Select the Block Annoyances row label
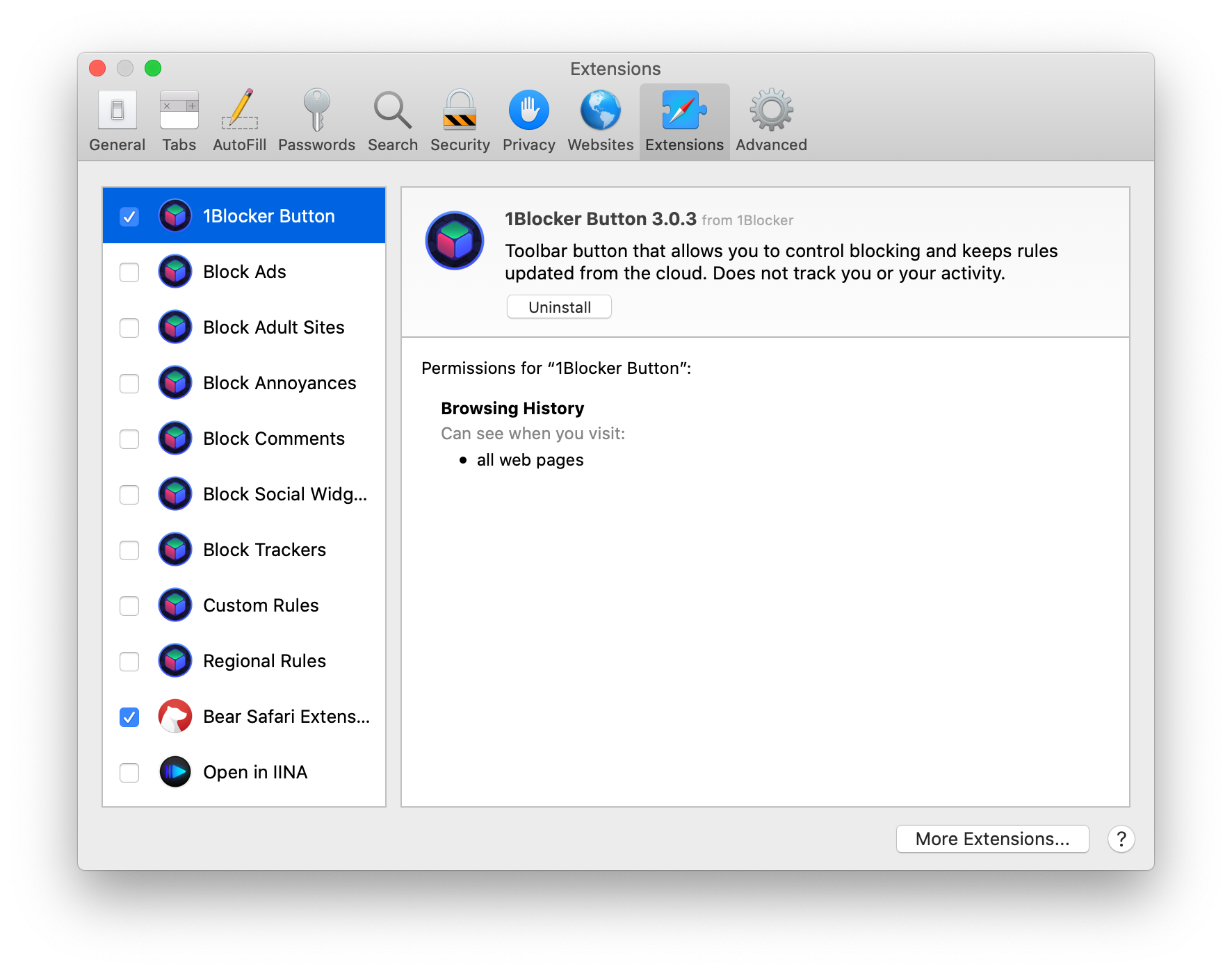Screen dimensions: 1232x973 pos(279,383)
